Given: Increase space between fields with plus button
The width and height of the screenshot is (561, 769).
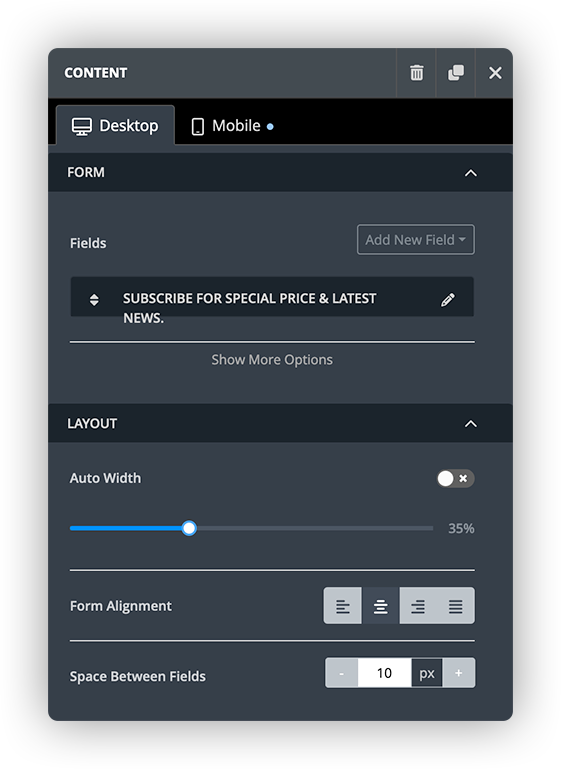Looking at the screenshot, I should [x=459, y=673].
